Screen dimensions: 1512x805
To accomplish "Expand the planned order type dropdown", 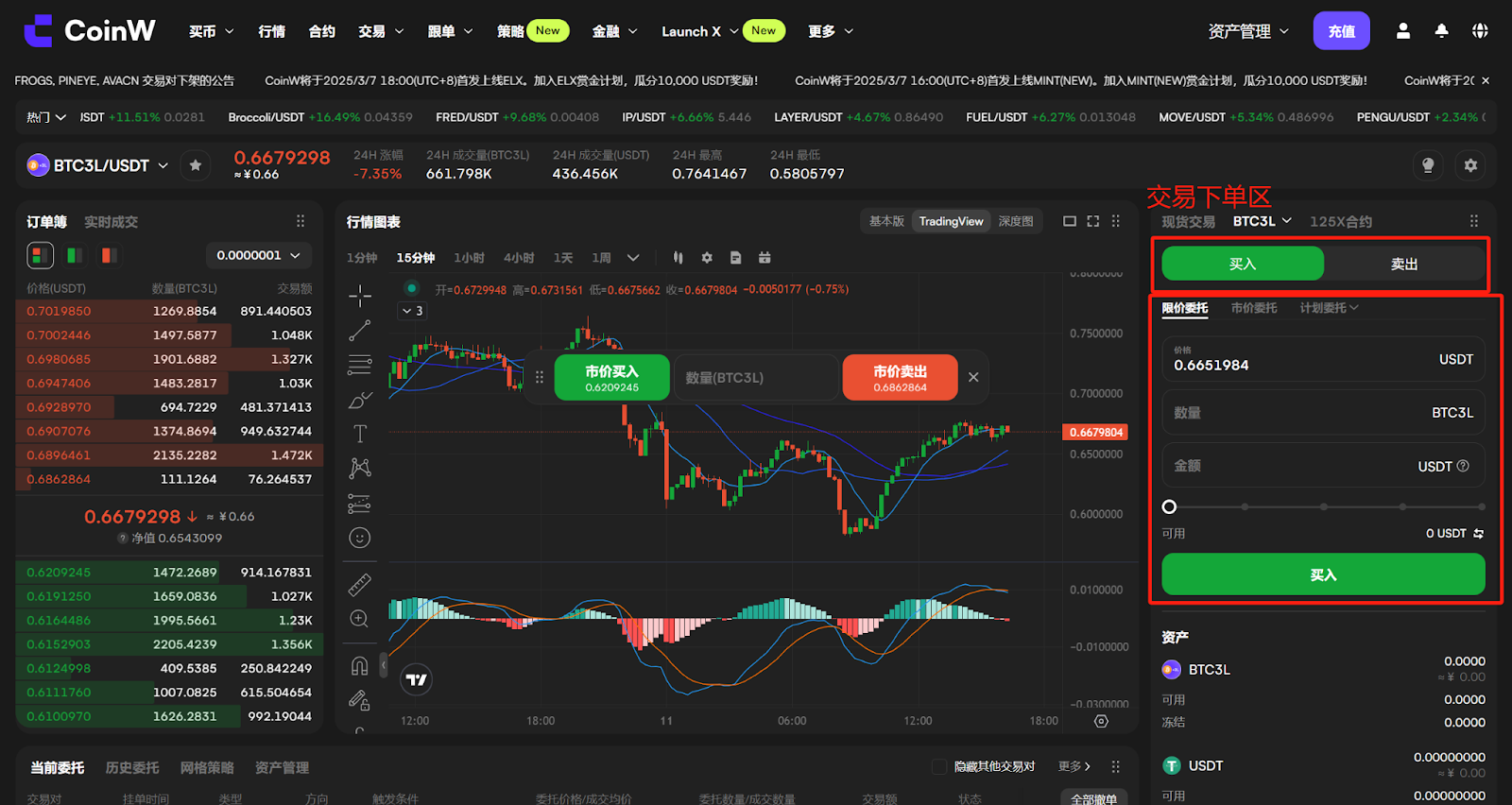I will coord(1329,308).
